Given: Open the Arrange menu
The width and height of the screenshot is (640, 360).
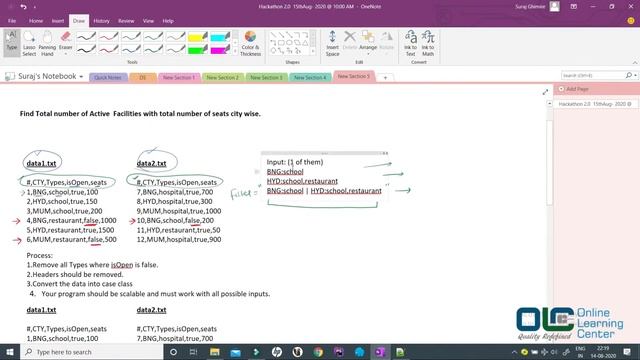Looking at the screenshot, I should point(368,42).
